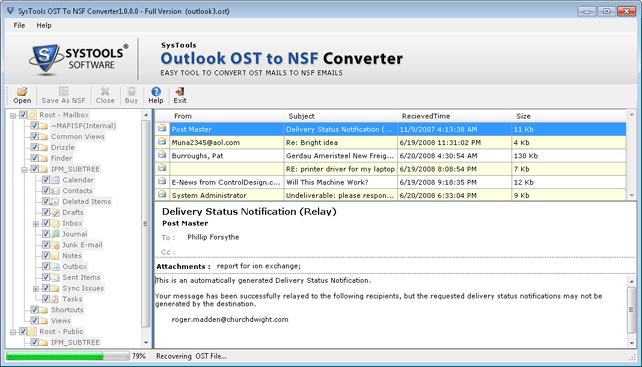Click the email list scrollbar down arrow
Screen dimensions: 642x367
[x=631, y=196]
